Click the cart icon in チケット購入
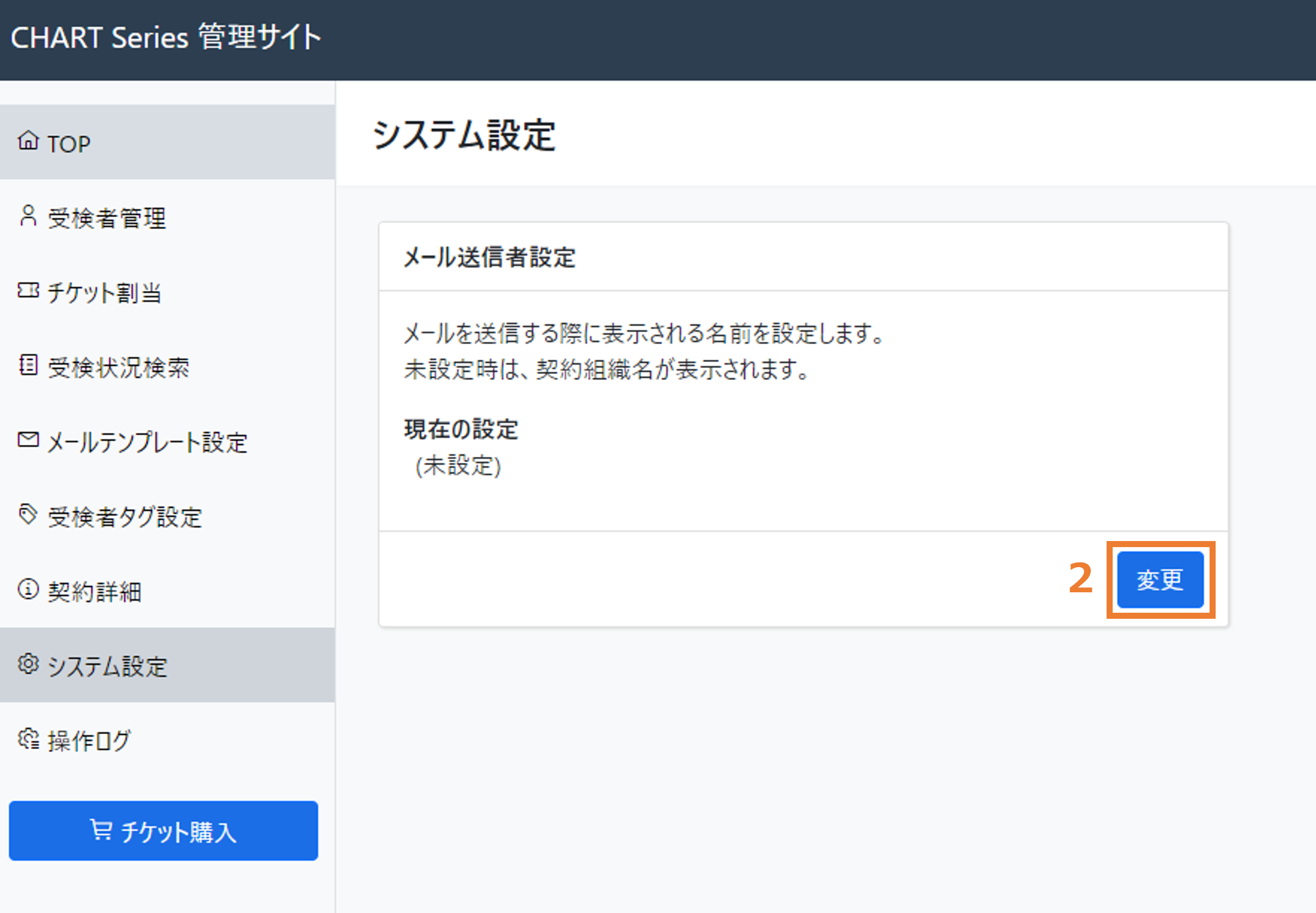Image resolution: width=1316 pixels, height=913 pixels. [x=101, y=830]
